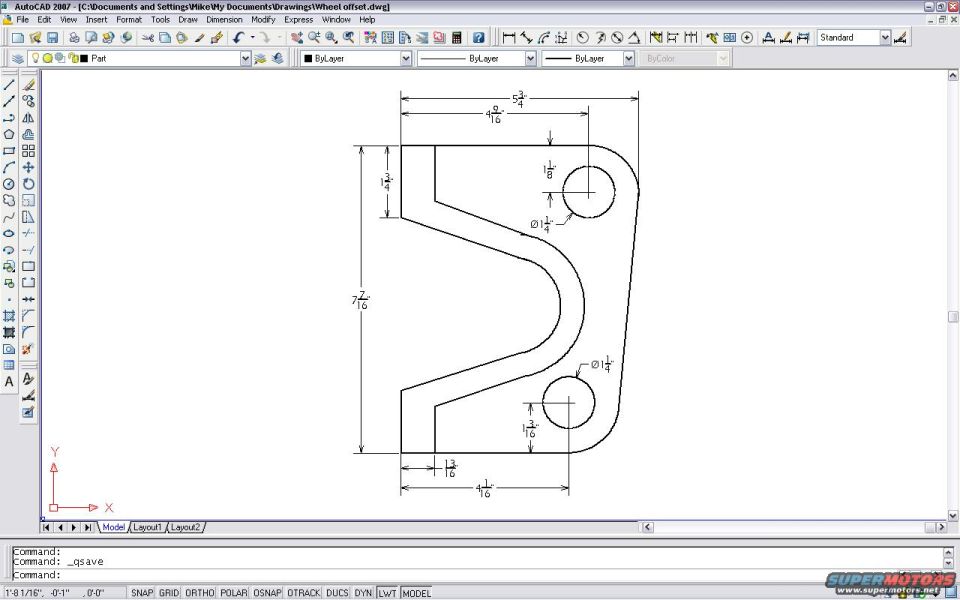Viewport: 960px width, 600px height.
Task: Select the Aligned dimension tool
Action: pyautogui.click(x=527, y=37)
